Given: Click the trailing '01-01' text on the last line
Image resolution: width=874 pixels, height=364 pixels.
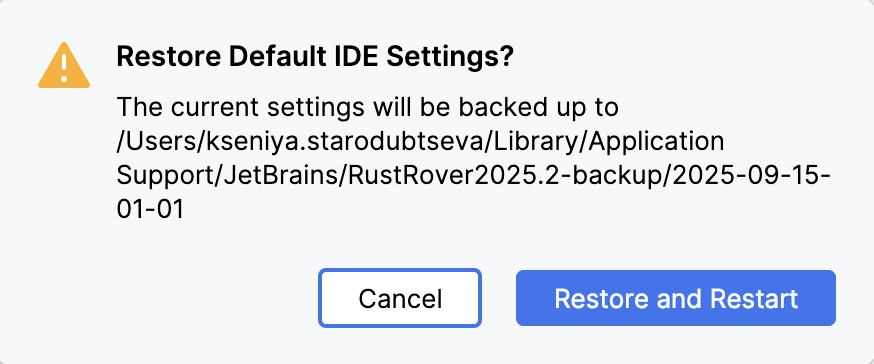Looking at the screenshot, I should 150,211.
